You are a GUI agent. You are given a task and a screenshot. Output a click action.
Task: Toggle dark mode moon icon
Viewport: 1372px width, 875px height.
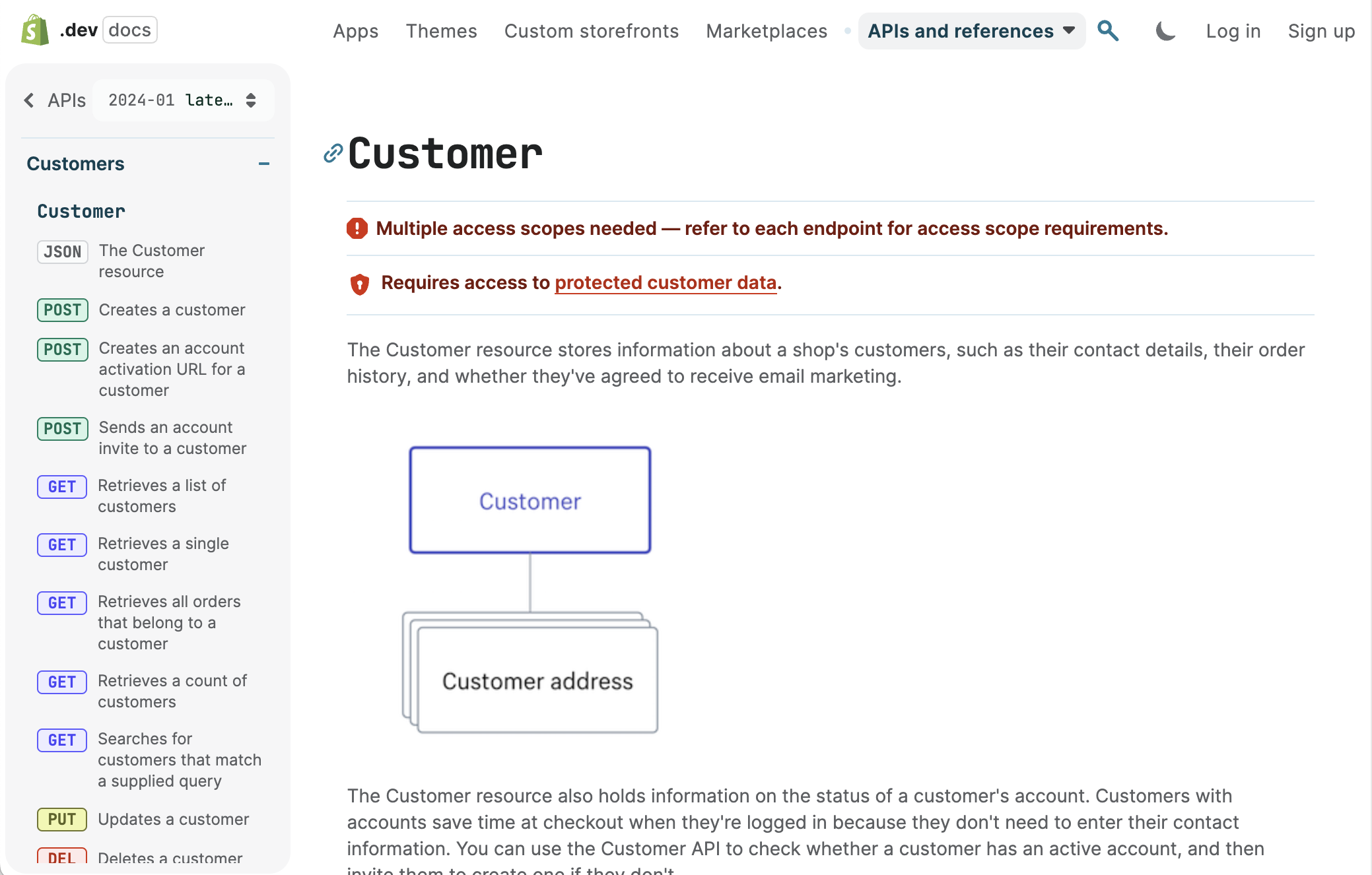tap(1165, 31)
